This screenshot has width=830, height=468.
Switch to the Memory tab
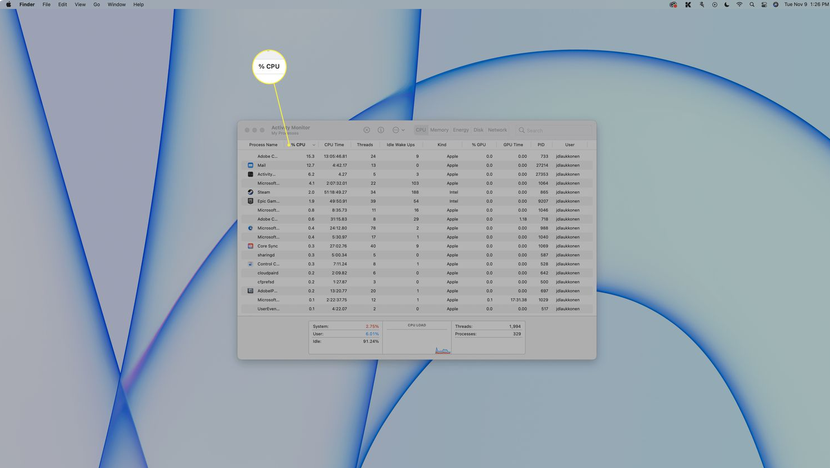tap(439, 130)
